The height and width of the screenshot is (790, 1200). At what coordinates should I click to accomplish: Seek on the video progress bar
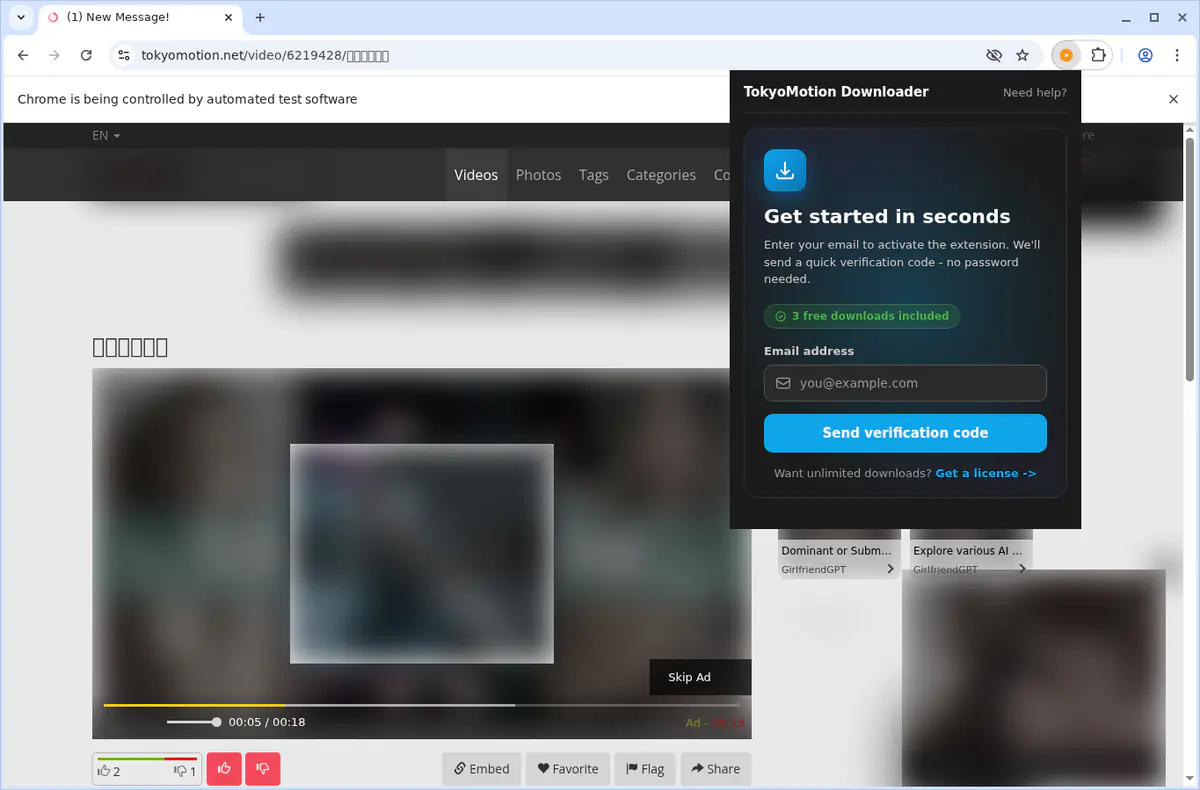click(x=424, y=705)
